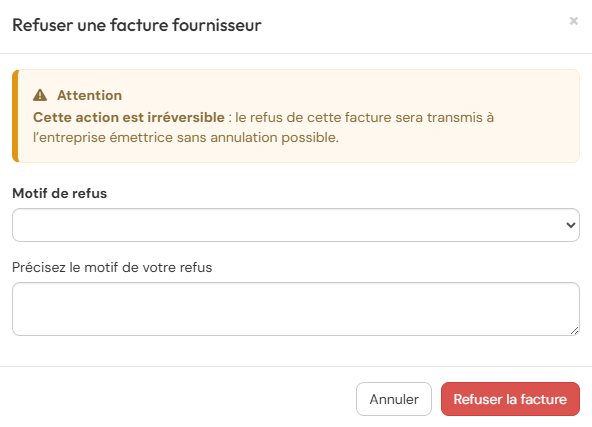Confirm with Refuser la facture button
The image size is (592, 427).
pos(510,399)
